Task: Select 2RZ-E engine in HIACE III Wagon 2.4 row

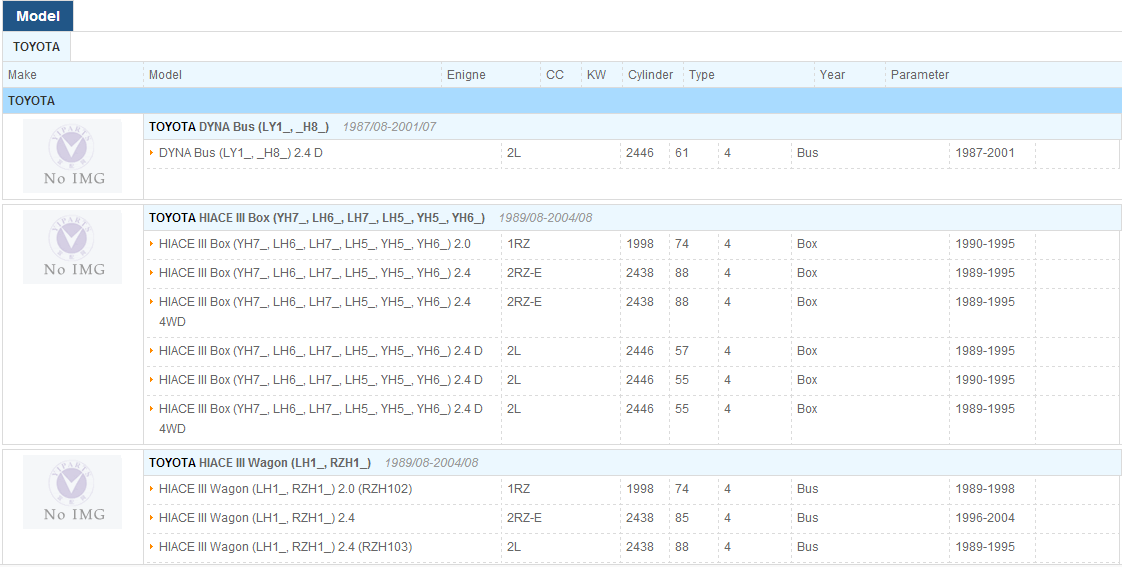Action: pyautogui.click(x=525, y=517)
